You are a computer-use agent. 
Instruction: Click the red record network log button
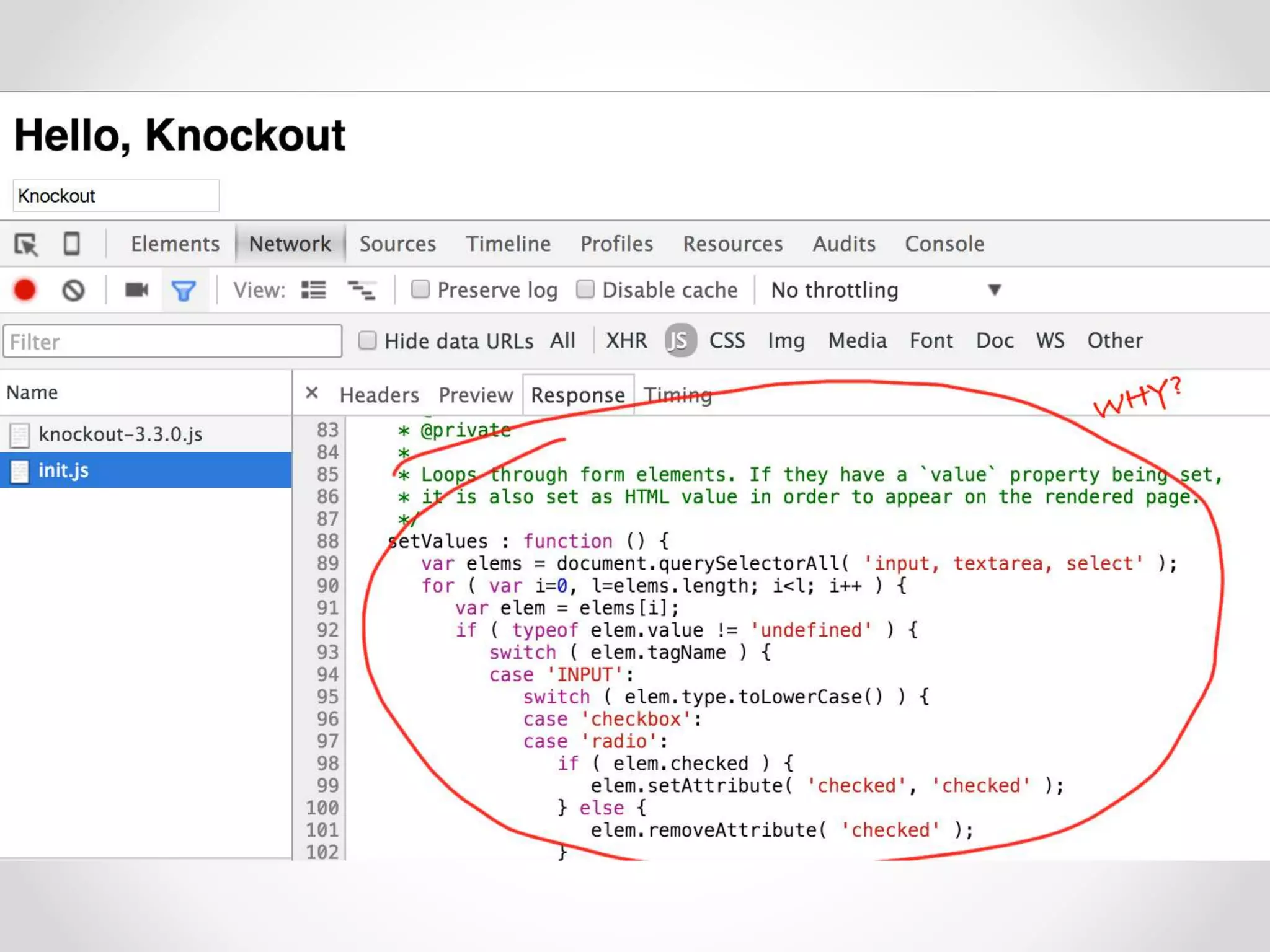pos(25,290)
